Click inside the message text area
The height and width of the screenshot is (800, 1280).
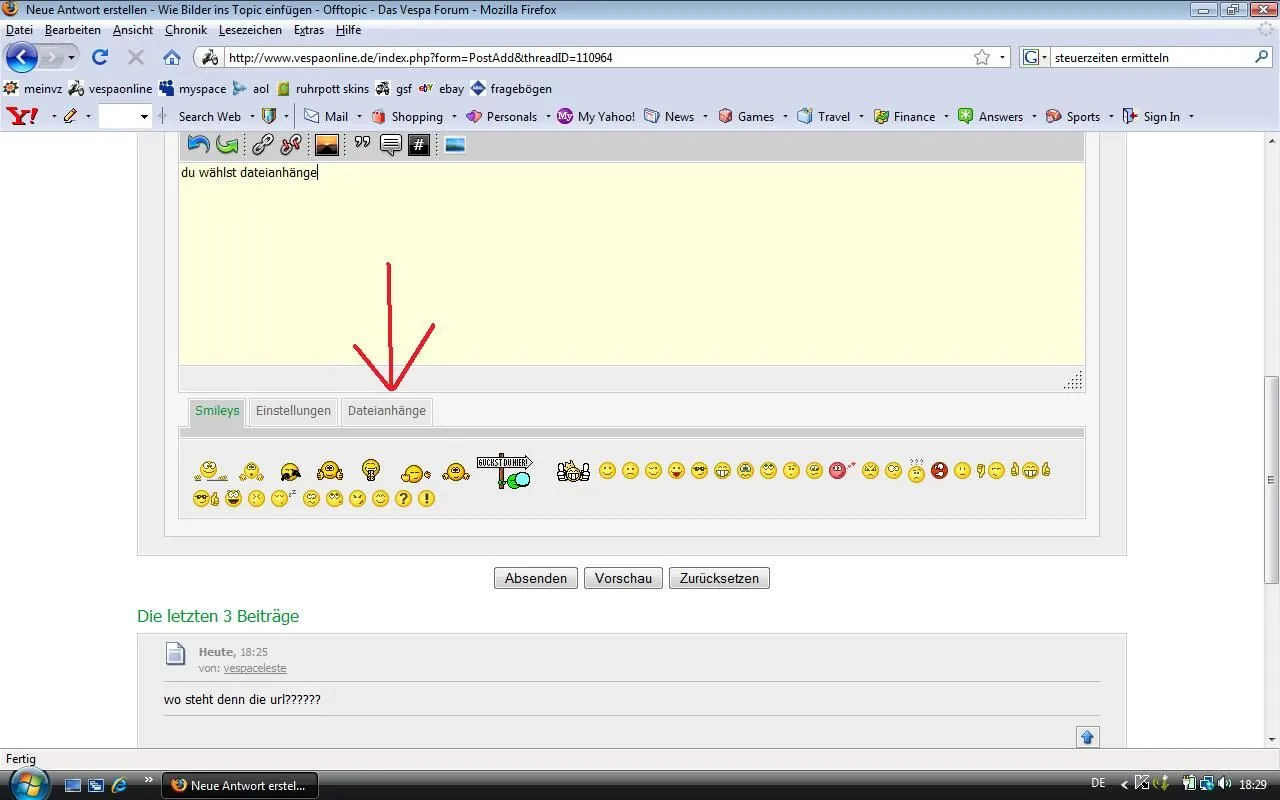coord(630,270)
